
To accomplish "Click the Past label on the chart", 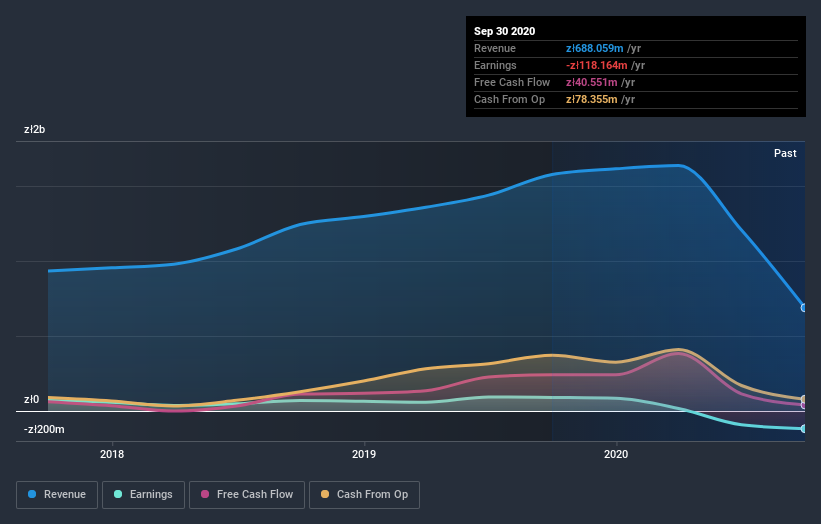I will [785, 153].
